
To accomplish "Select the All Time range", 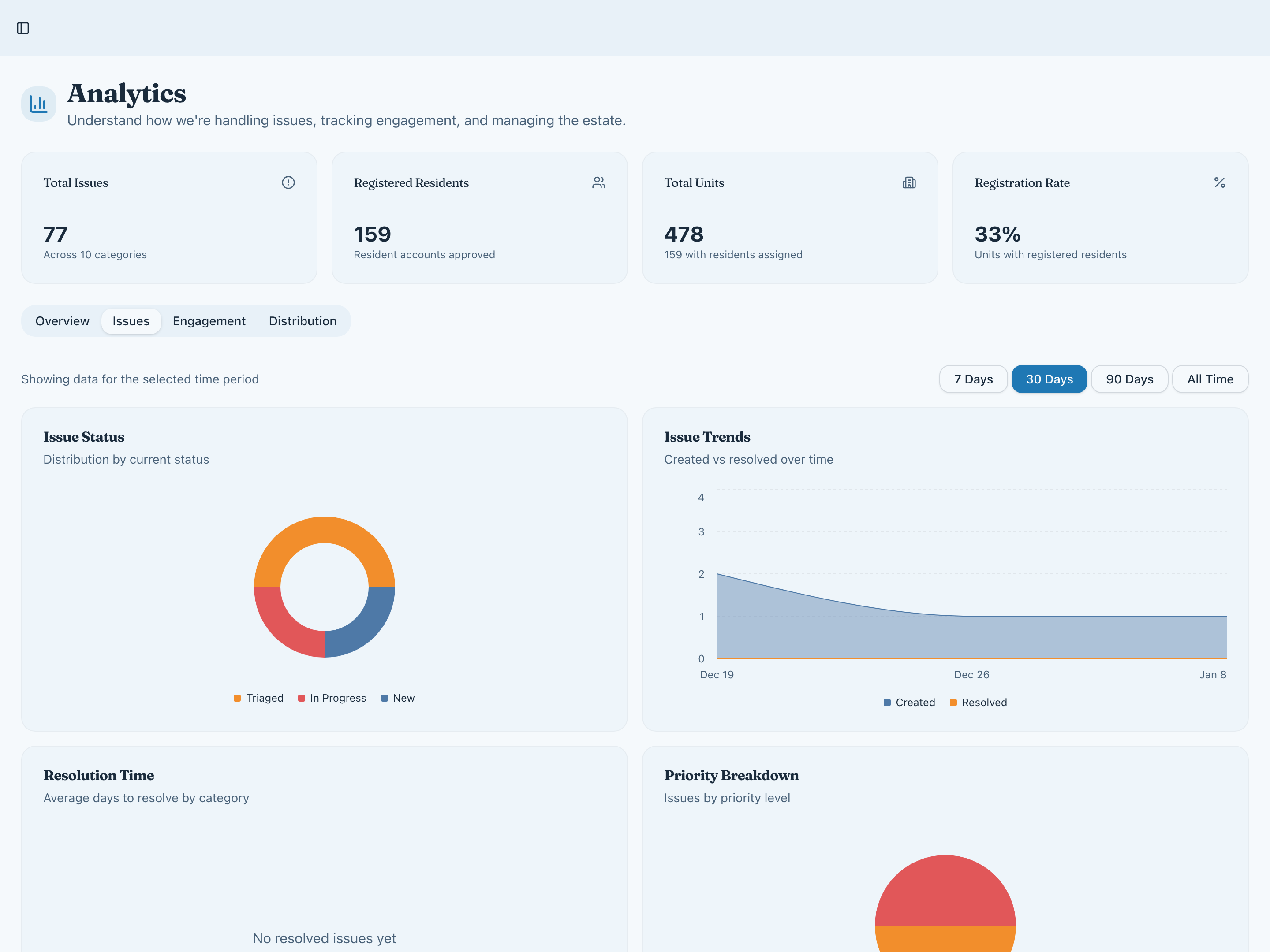I will [1210, 379].
